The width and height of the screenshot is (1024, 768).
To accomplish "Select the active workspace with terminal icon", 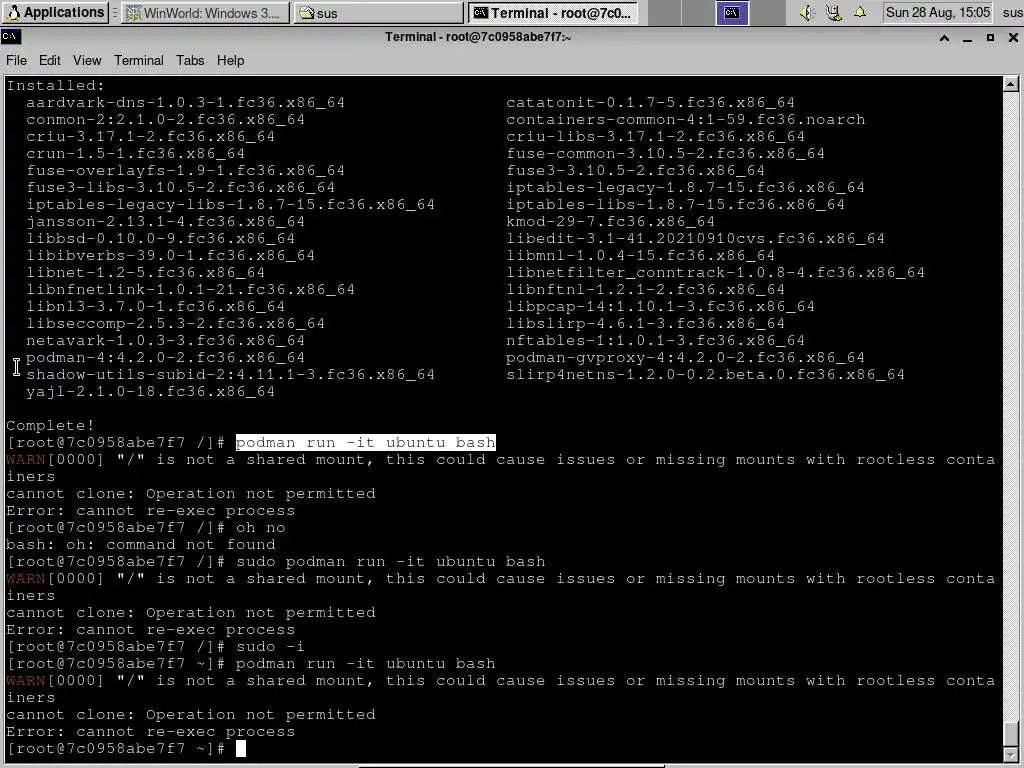I will [732, 12].
